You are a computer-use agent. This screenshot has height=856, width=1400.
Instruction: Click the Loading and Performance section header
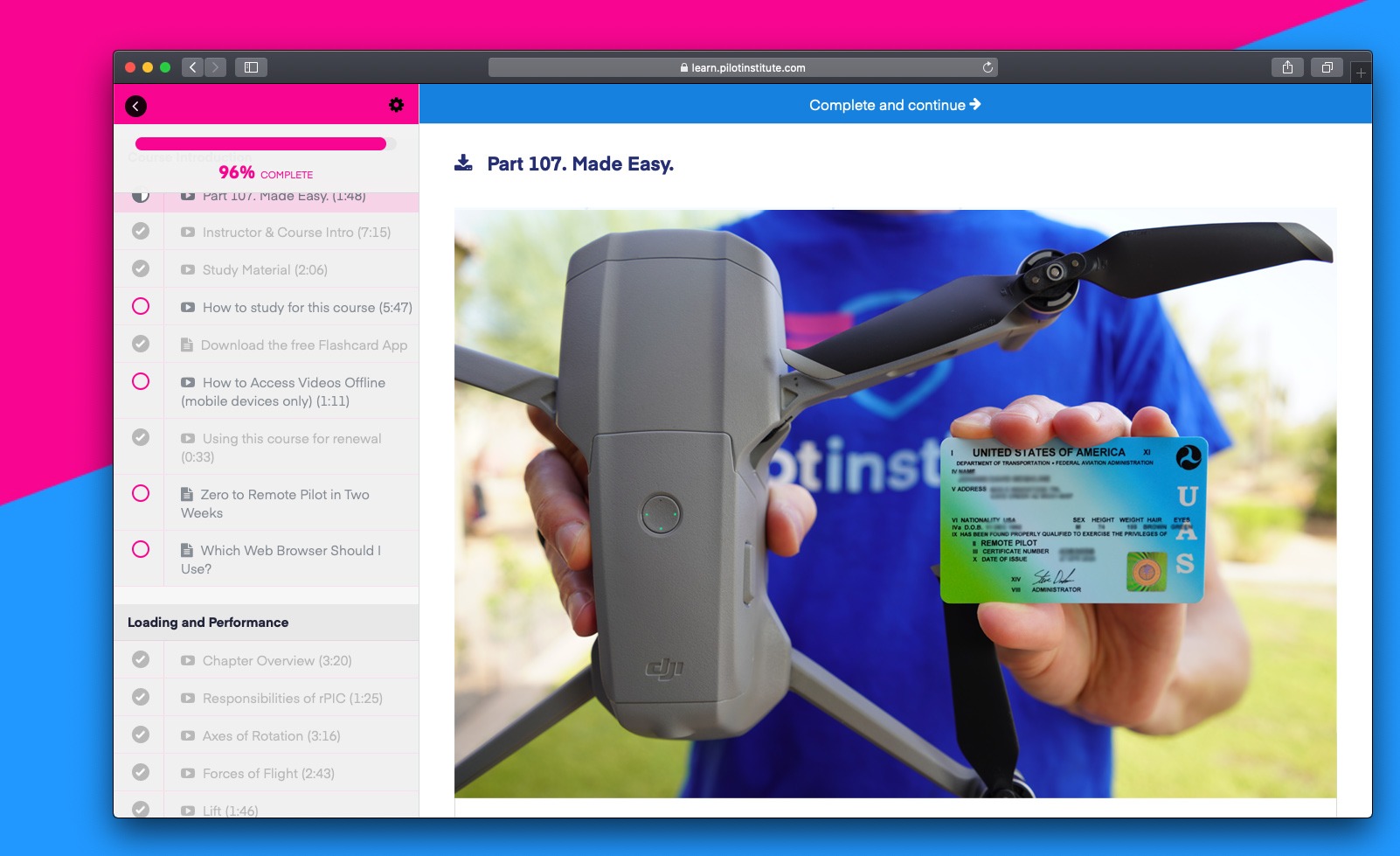(x=267, y=623)
